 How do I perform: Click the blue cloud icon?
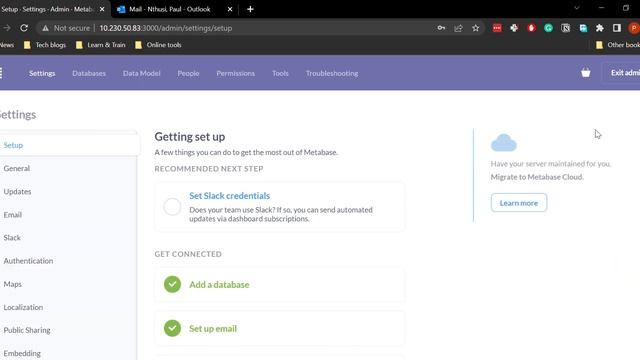pos(504,142)
